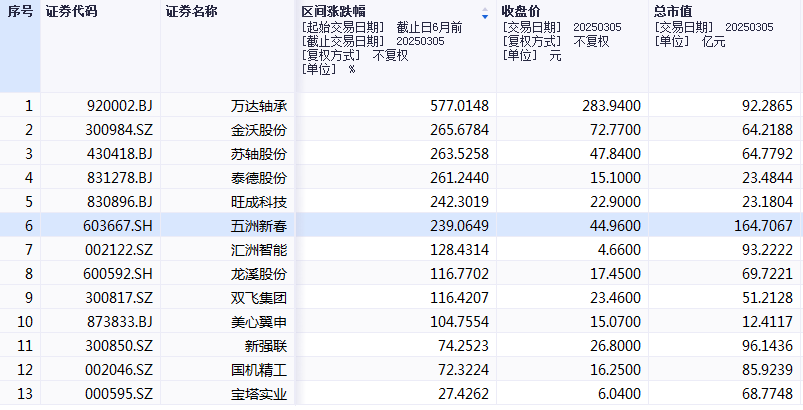This screenshot has height=410, width=803.
Task: Click stock name 金沃股份
Action: (258, 129)
